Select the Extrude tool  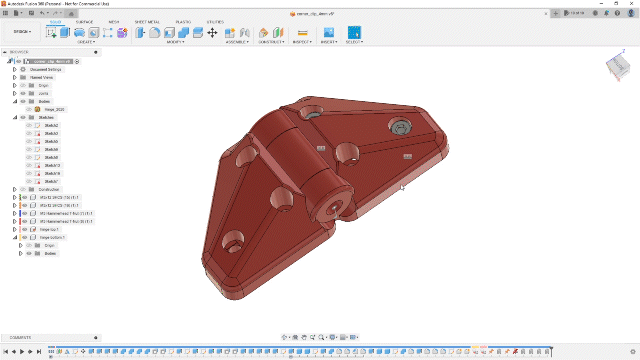[65, 33]
